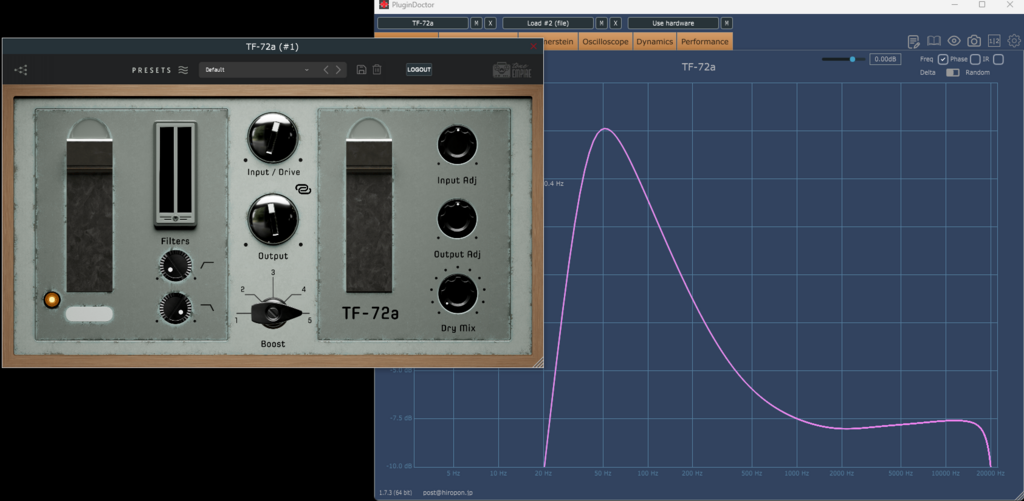Enable the Freq checkbox

click(x=942, y=59)
